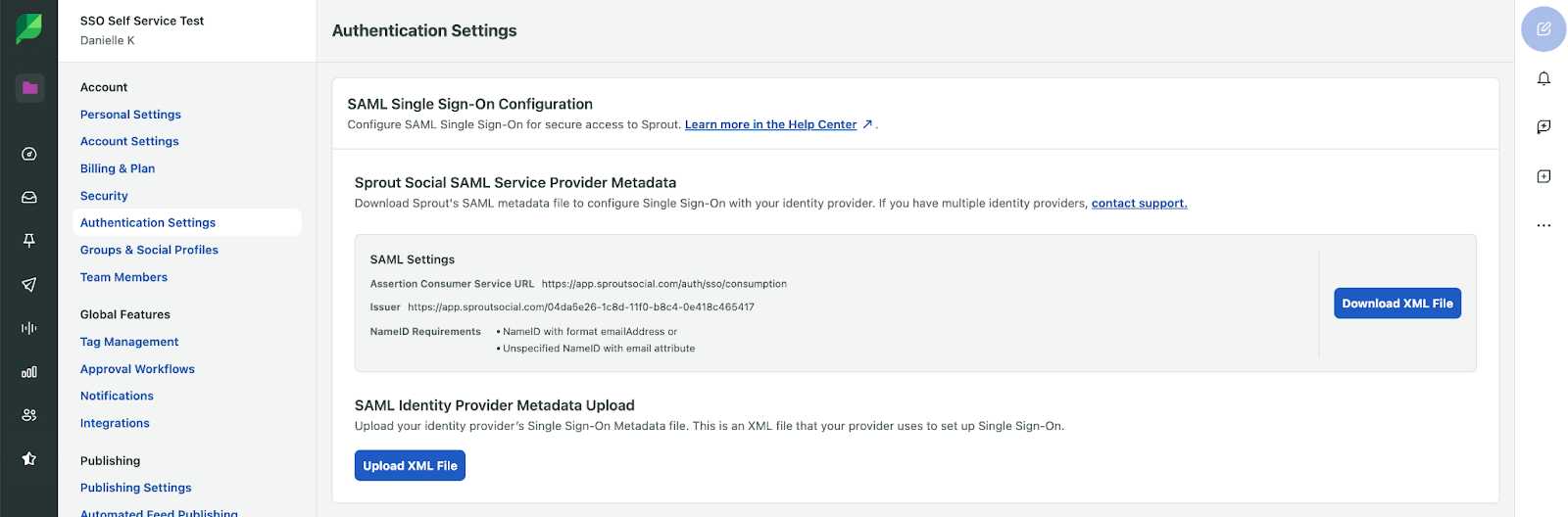Go to Account Settings

click(129, 141)
